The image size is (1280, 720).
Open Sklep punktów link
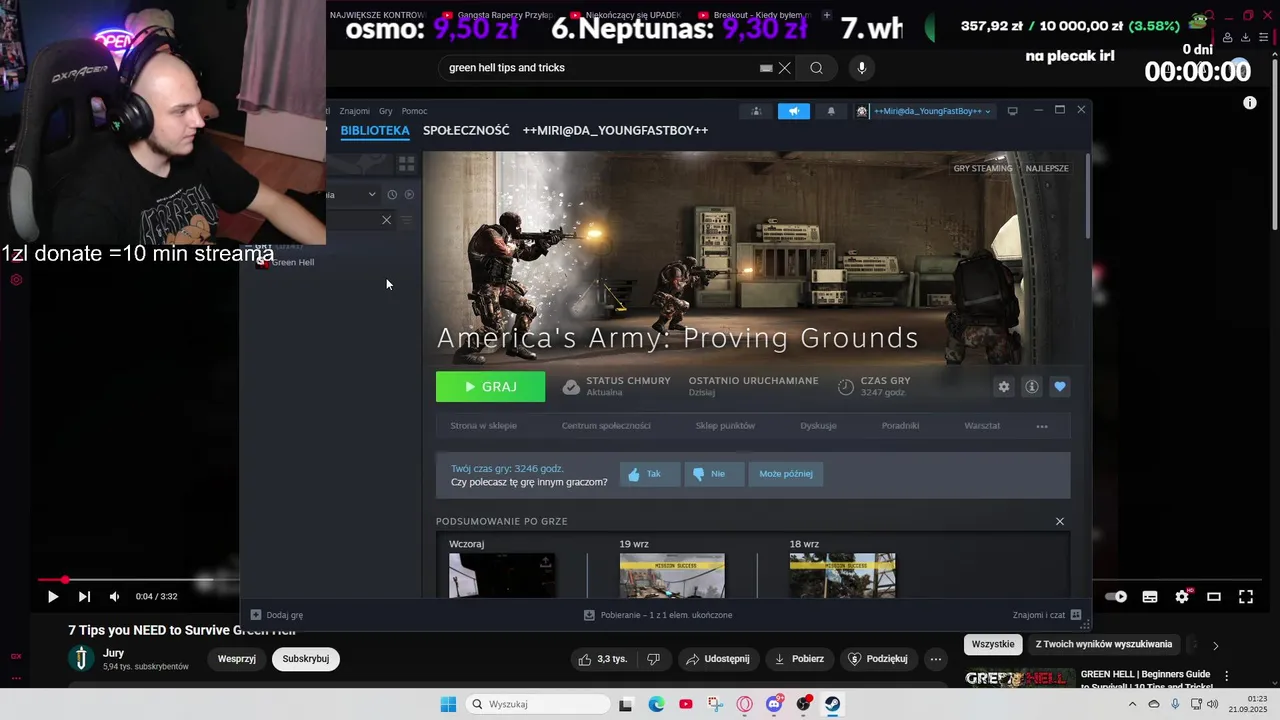tap(725, 426)
